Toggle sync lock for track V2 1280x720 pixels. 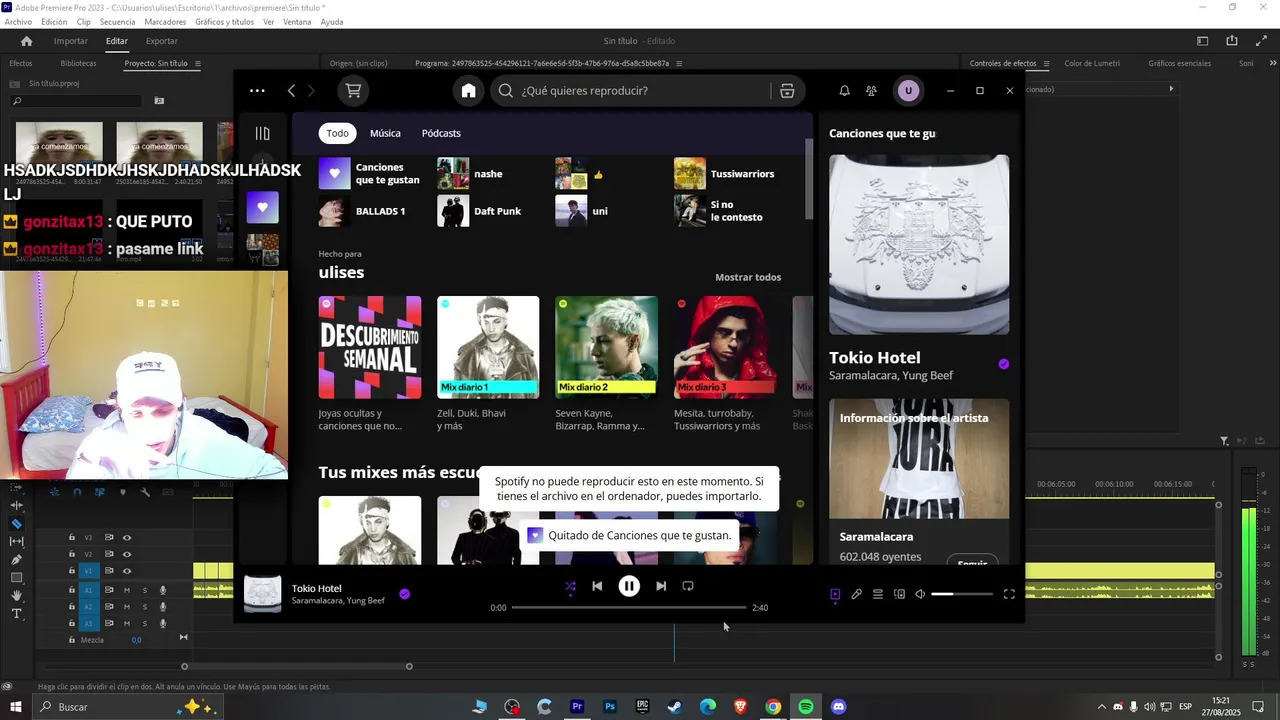pyautogui.click(x=109, y=554)
